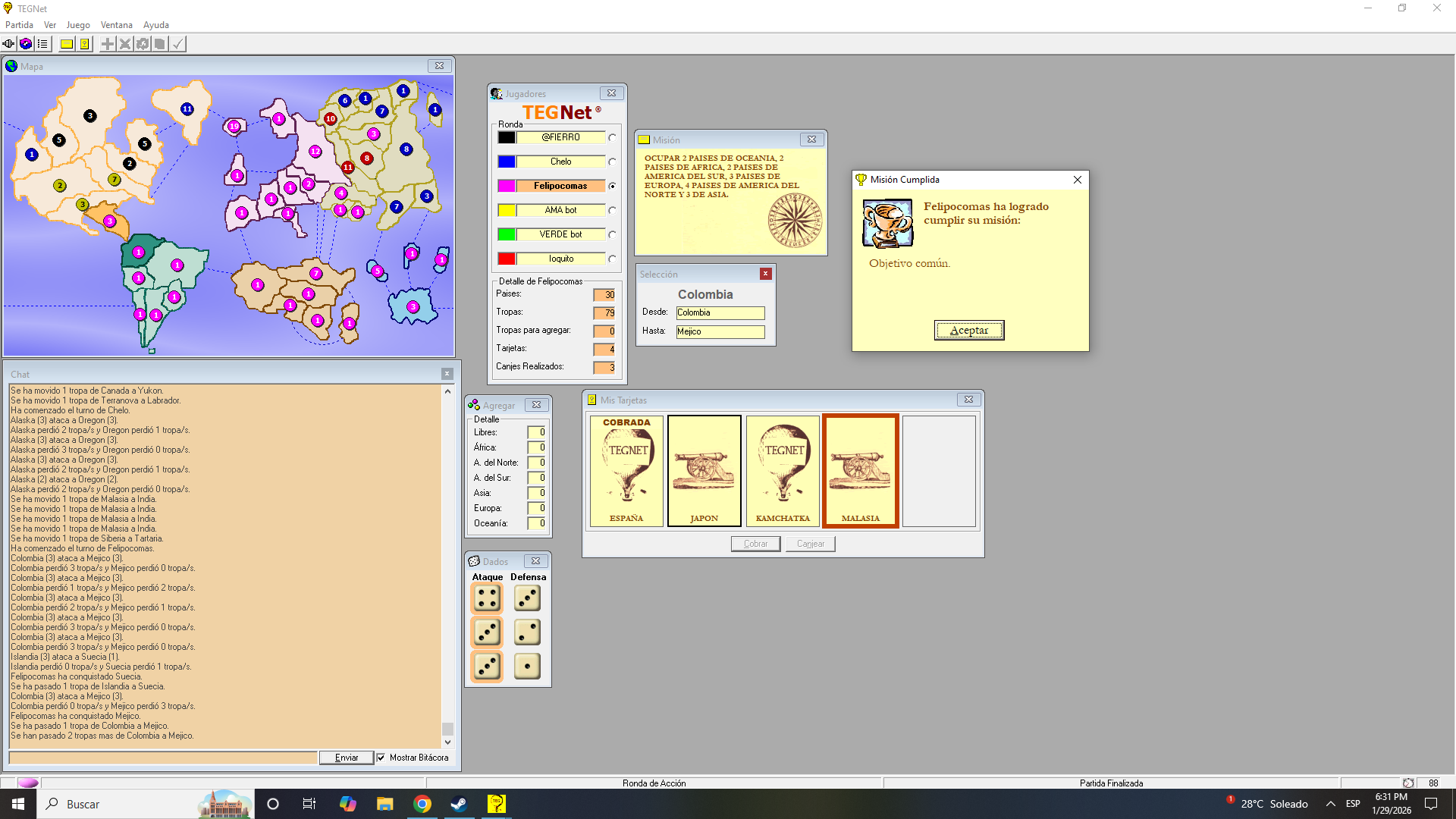Viewport: 1456px width, 819px height.
Task: Show hidden system tray icons chevron
Action: coord(1330,804)
